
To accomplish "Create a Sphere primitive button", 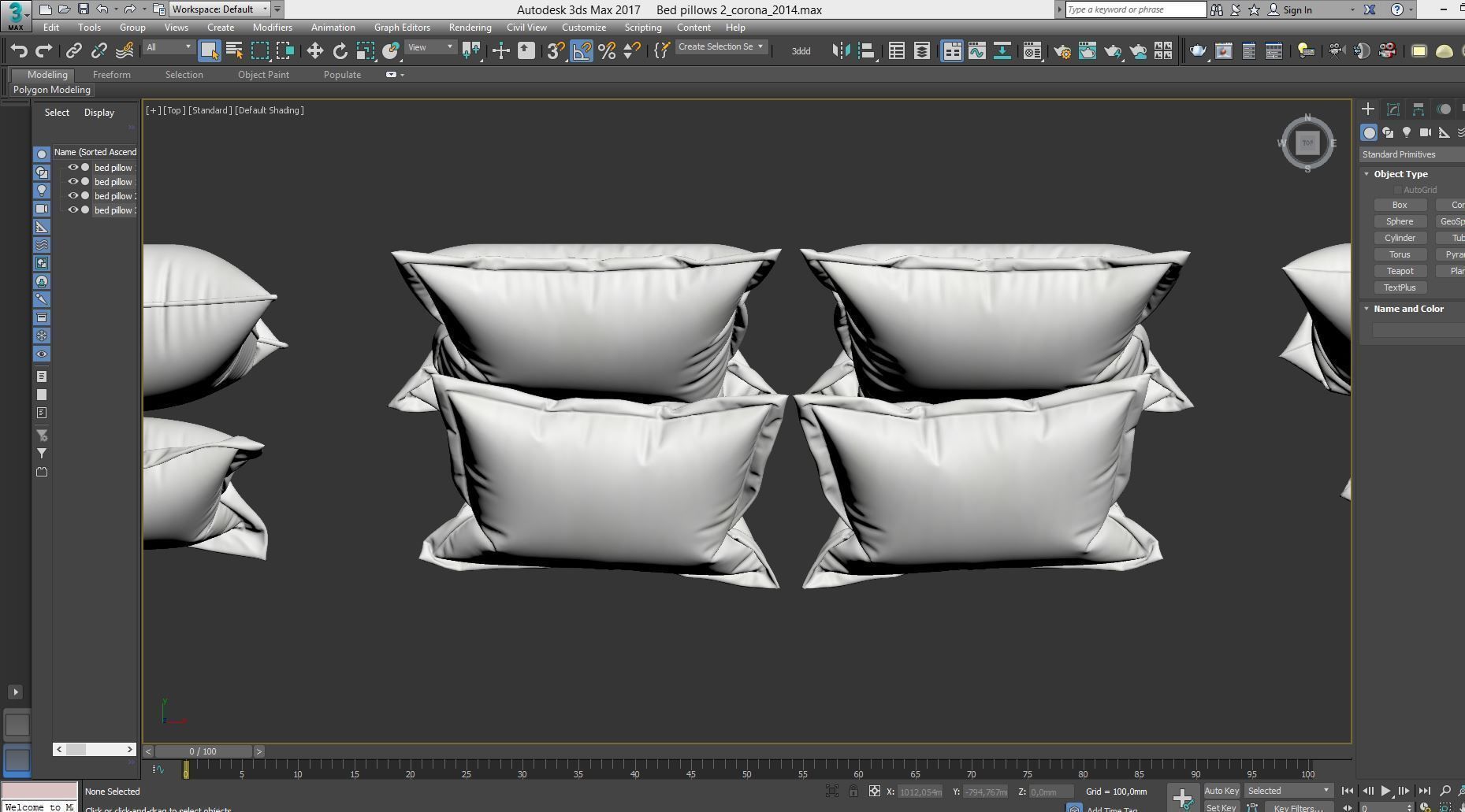I will [x=1400, y=221].
